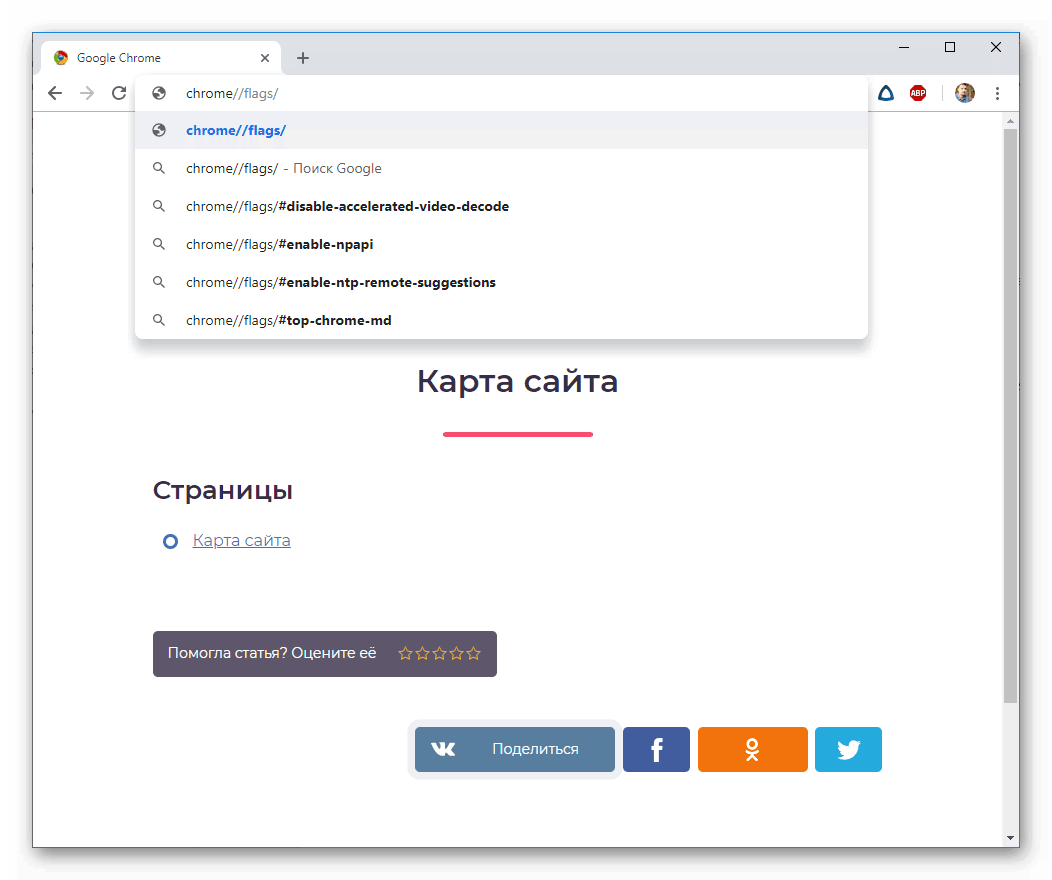Rate the article two stars

(x=423, y=653)
